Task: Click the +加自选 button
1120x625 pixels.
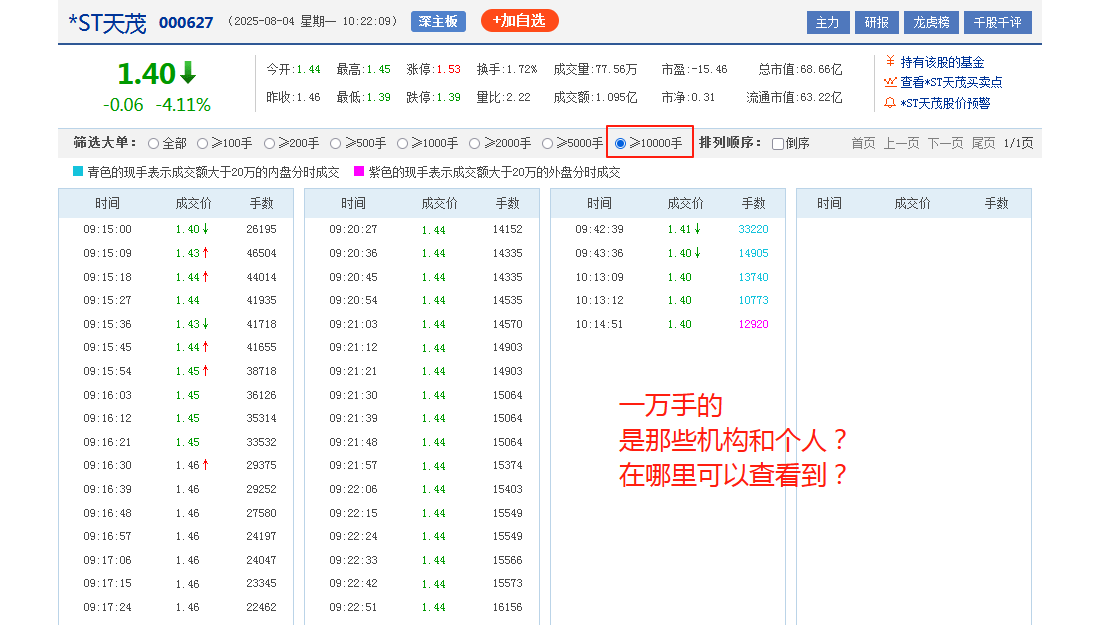Action: tap(519, 21)
